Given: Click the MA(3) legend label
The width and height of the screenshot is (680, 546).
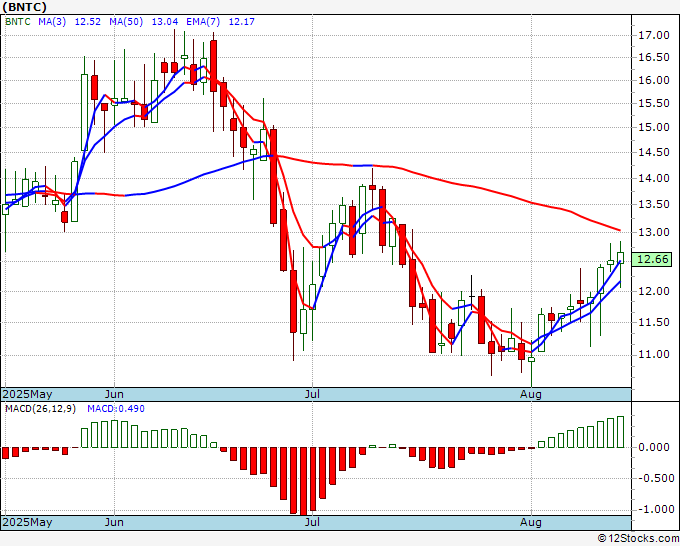Looking at the screenshot, I should (x=52, y=22).
